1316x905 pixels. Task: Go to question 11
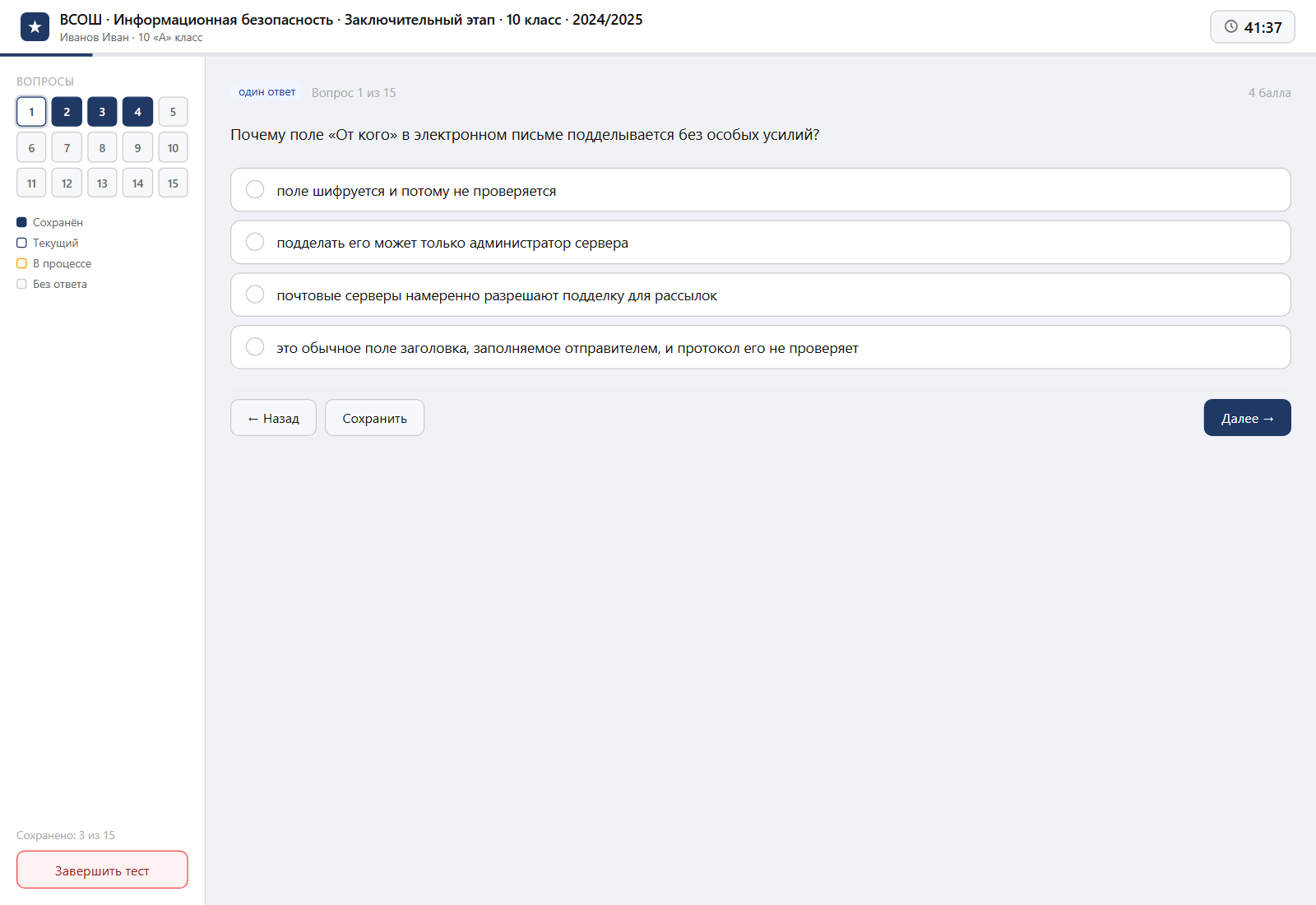click(x=31, y=183)
